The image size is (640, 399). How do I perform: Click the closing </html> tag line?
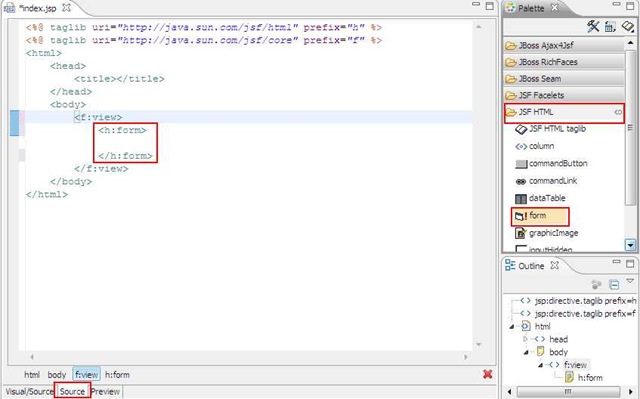click(x=47, y=194)
